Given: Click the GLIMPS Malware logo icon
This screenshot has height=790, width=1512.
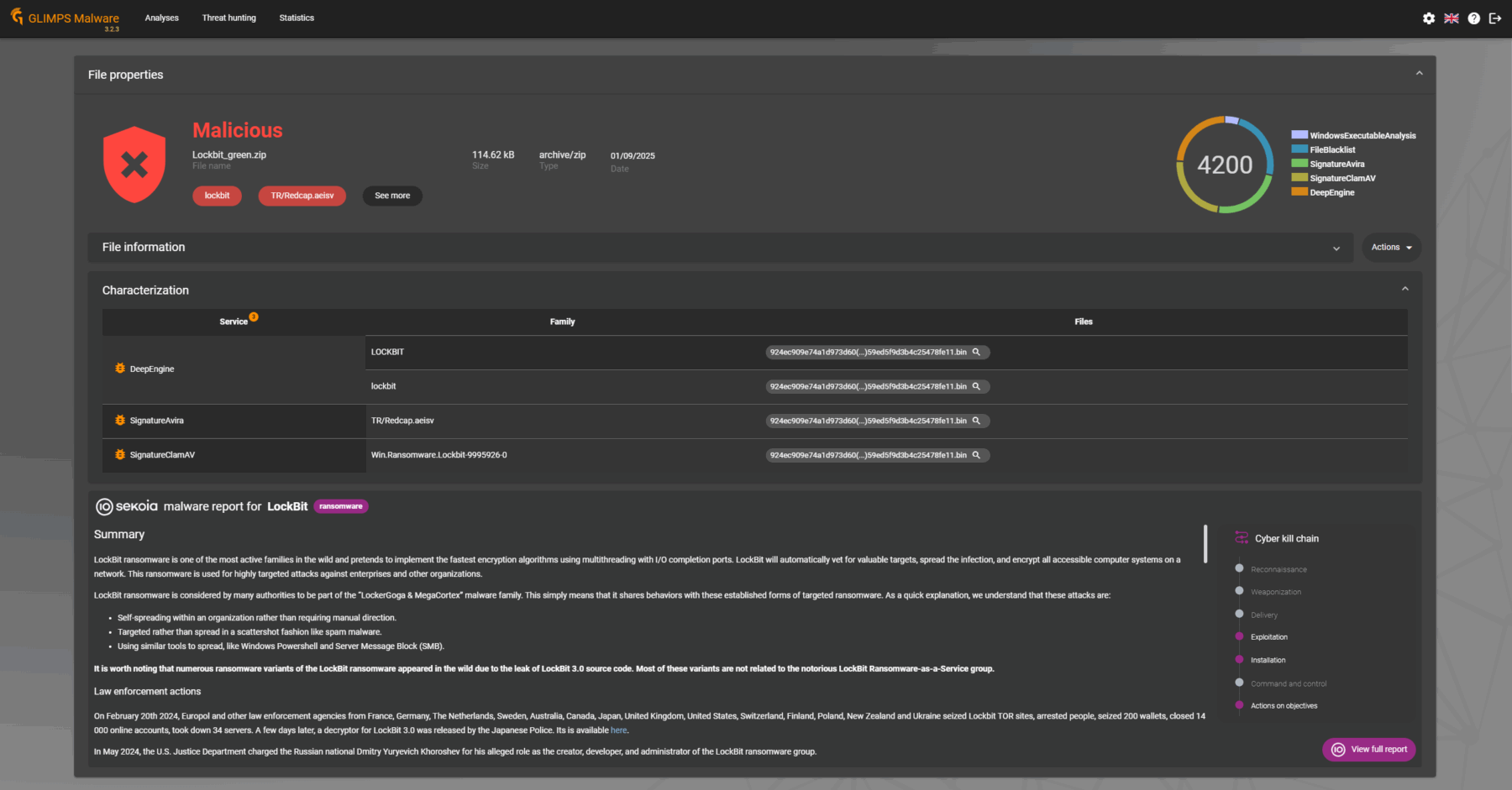Looking at the screenshot, I should click(x=17, y=16).
